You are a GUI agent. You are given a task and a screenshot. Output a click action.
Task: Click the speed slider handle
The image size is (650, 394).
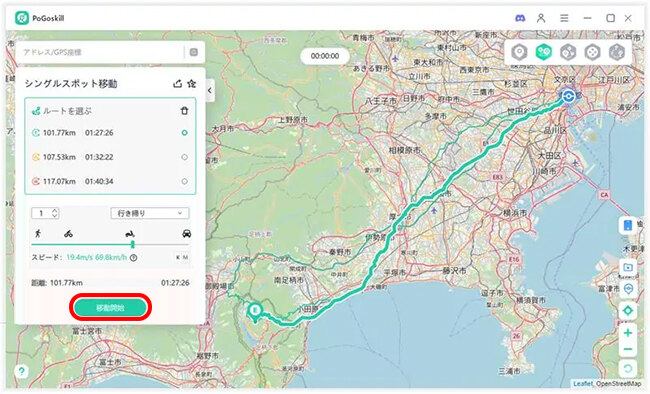click(x=133, y=244)
